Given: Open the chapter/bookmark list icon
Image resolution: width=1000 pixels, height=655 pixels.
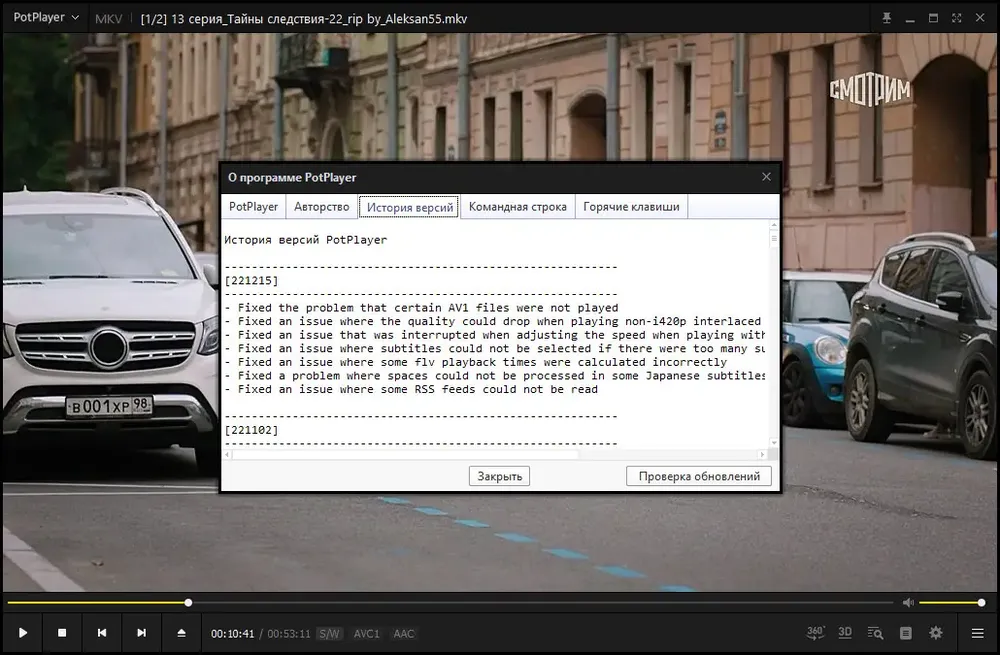Looking at the screenshot, I should click(x=906, y=633).
